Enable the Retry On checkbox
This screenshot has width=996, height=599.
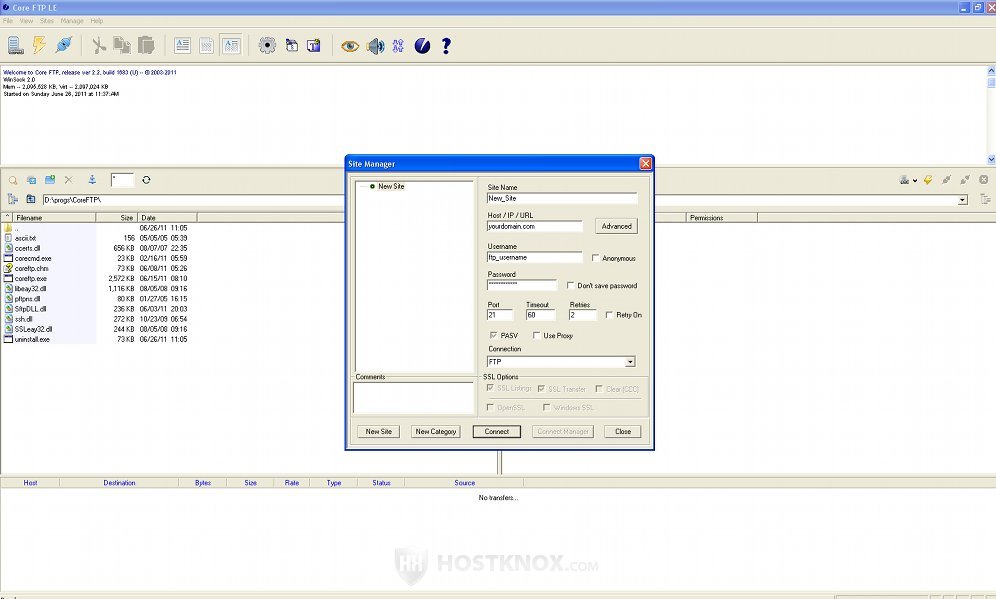(609, 314)
